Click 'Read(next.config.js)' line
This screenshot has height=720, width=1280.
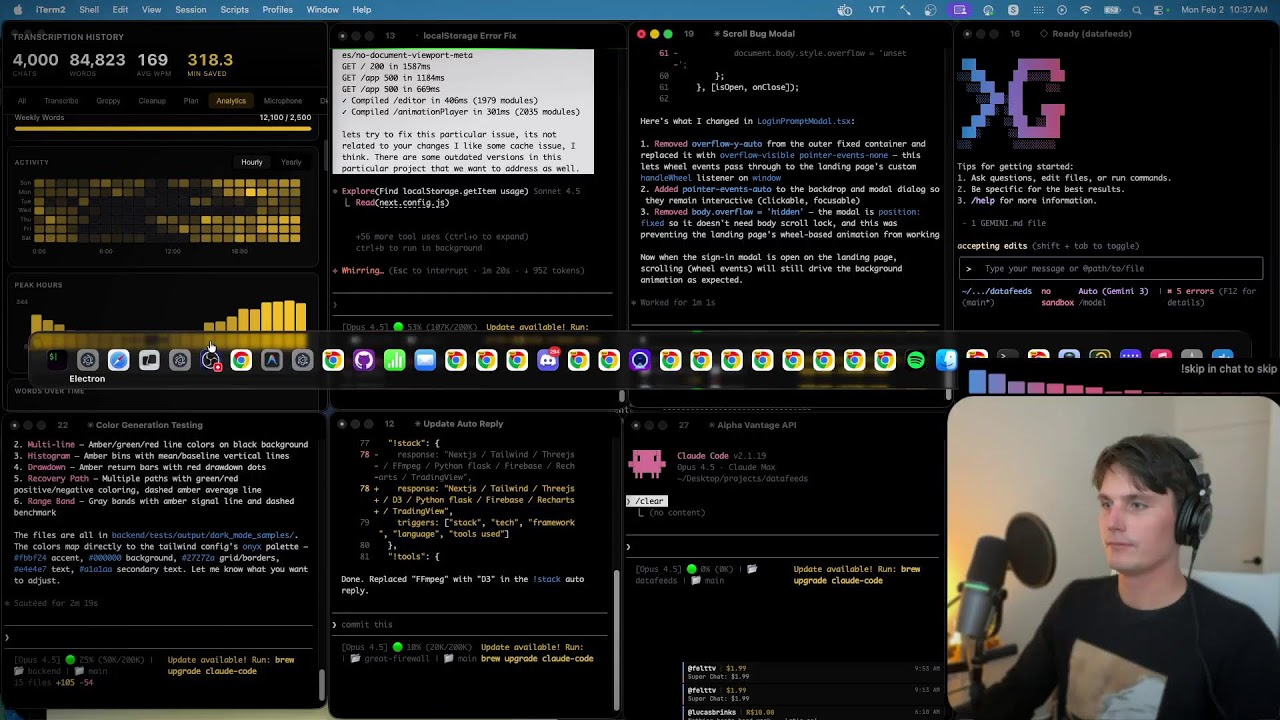pyautogui.click(x=402, y=203)
